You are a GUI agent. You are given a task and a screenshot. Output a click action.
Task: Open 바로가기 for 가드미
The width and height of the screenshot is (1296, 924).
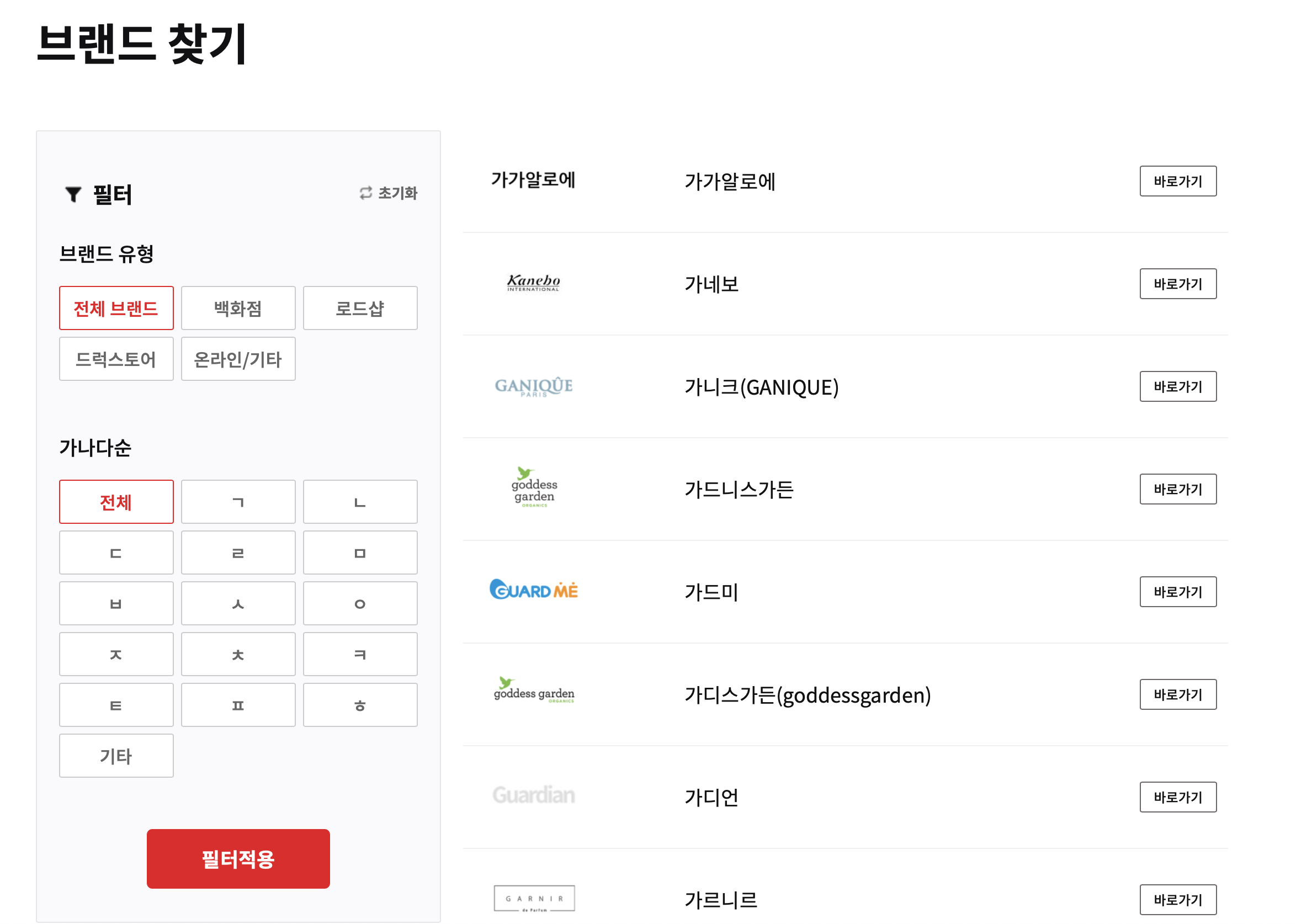1178,592
